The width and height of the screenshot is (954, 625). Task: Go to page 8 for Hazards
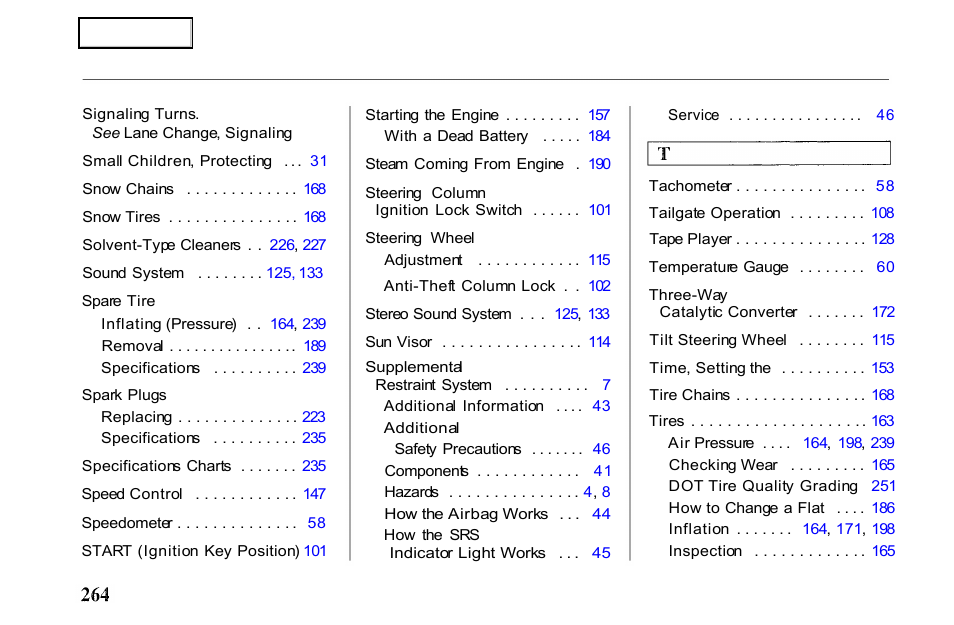click(x=606, y=492)
